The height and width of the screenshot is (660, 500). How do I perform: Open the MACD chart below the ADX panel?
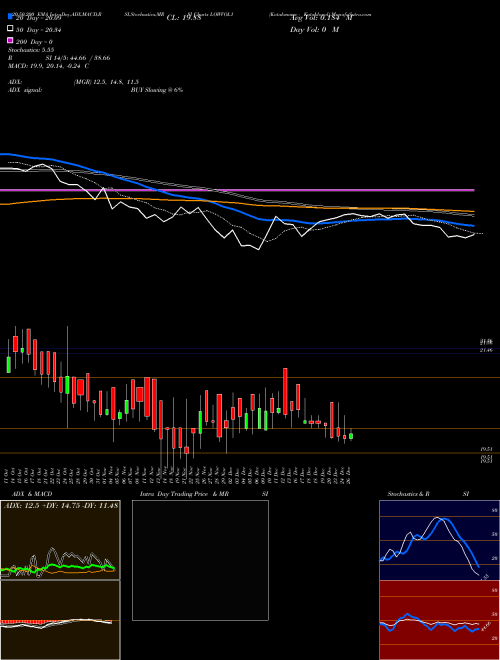point(60,620)
